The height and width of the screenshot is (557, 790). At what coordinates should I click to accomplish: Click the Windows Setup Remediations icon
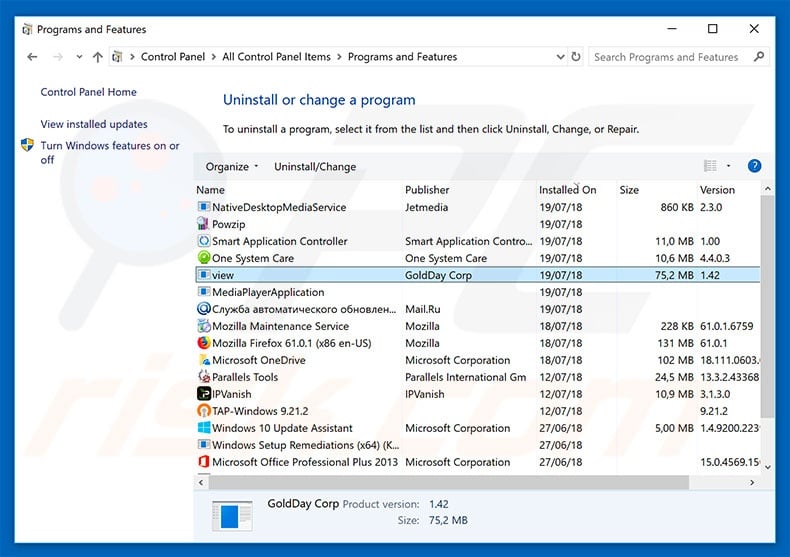[x=204, y=445]
